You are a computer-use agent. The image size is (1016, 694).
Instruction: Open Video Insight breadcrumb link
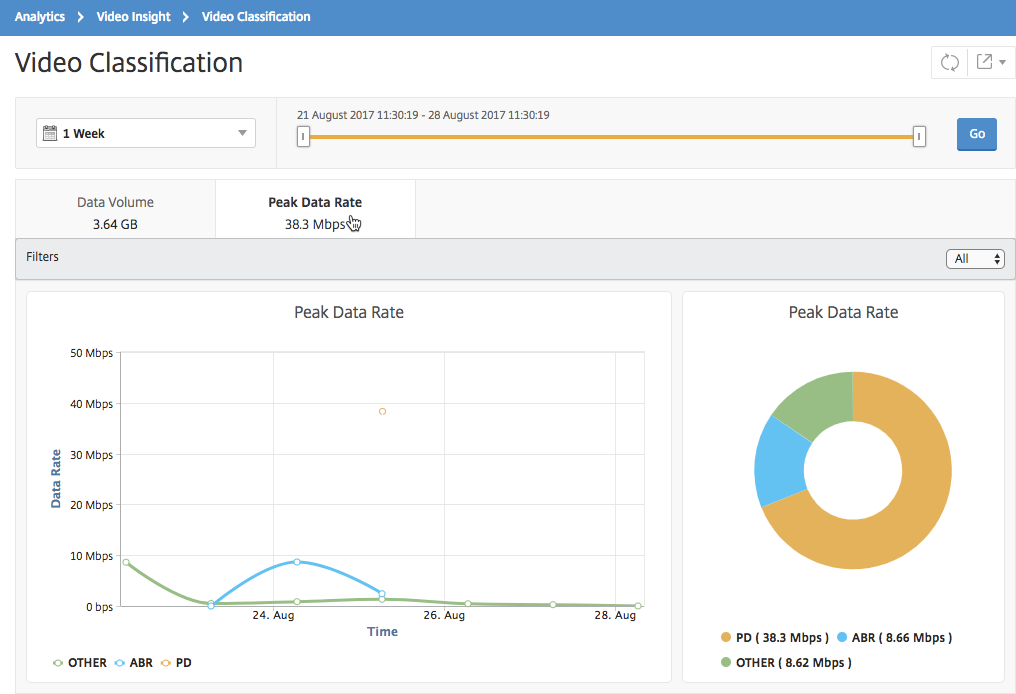pyautogui.click(x=133, y=17)
